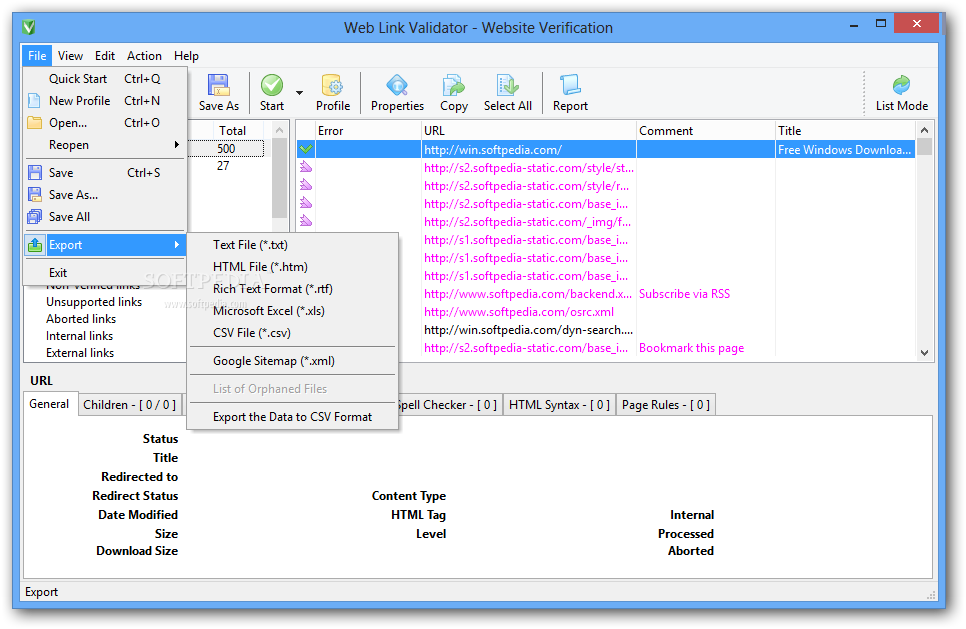Click the Open folder icon in File menu
This screenshot has height=629, width=966.
pyautogui.click(x=34, y=123)
